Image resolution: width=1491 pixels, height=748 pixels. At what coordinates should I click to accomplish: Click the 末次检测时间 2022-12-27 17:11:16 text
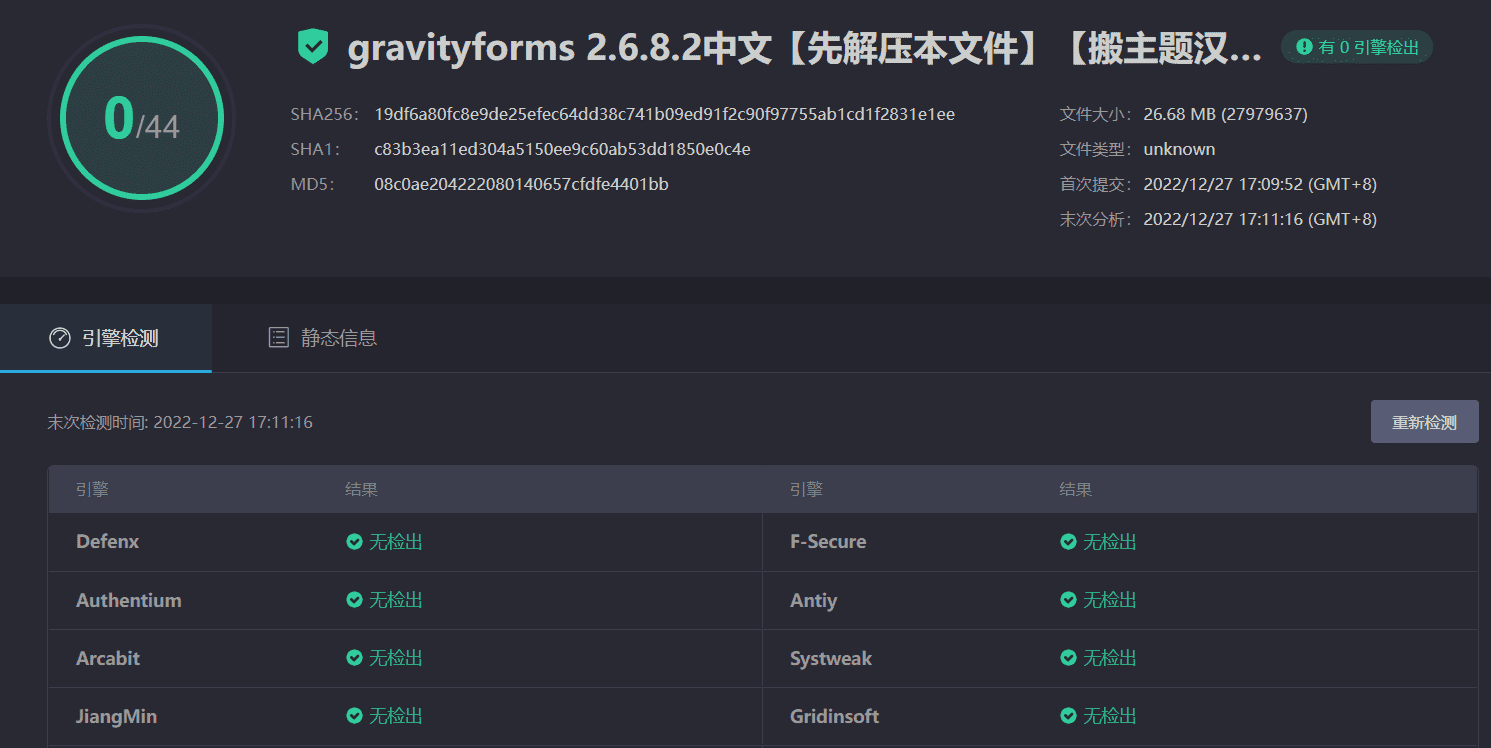tap(180, 423)
